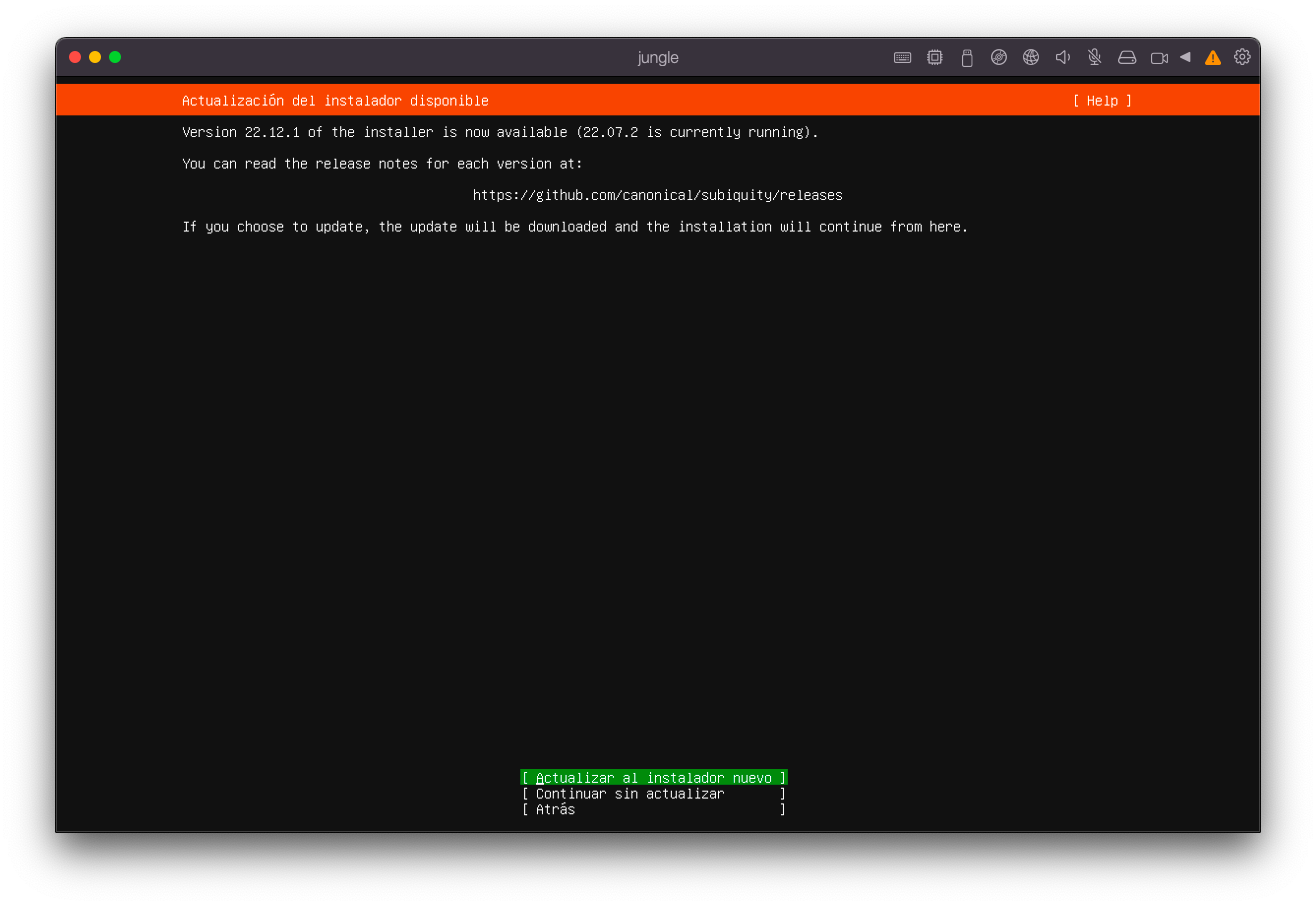Click the sound speaker icon

click(x=1063, y=58)
